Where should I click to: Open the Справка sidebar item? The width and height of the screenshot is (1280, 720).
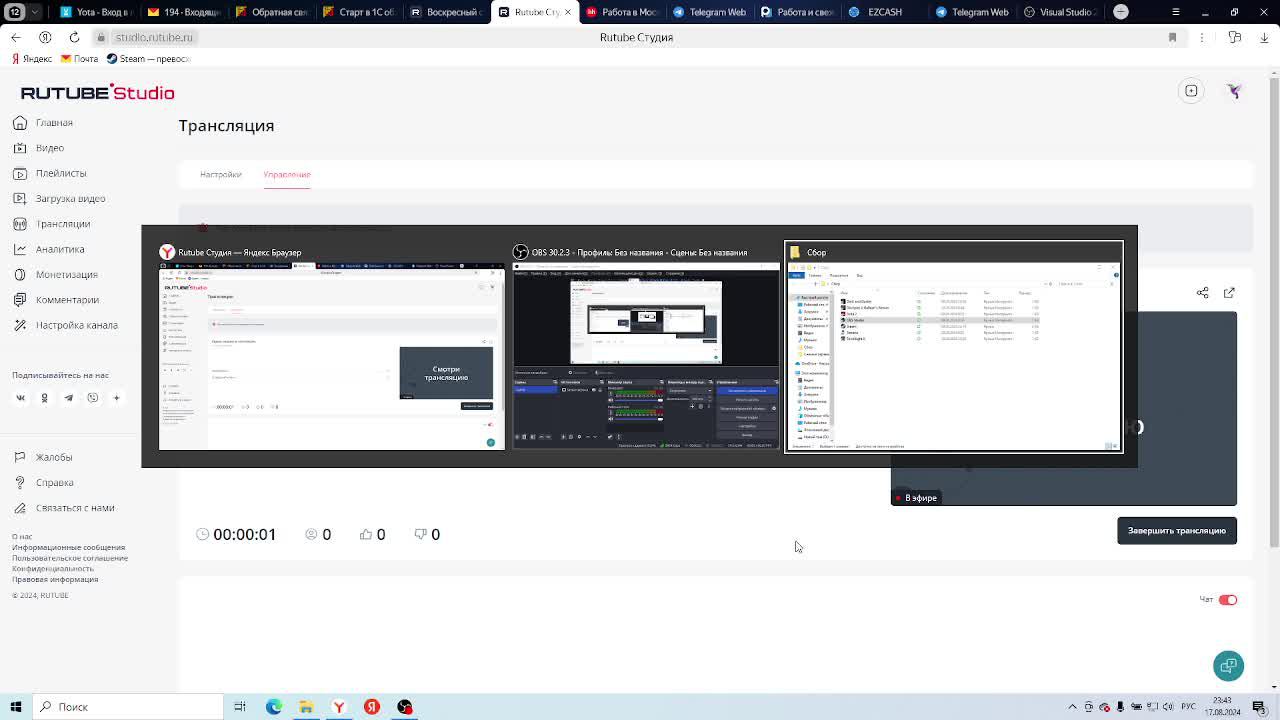(x=43, y=483)
